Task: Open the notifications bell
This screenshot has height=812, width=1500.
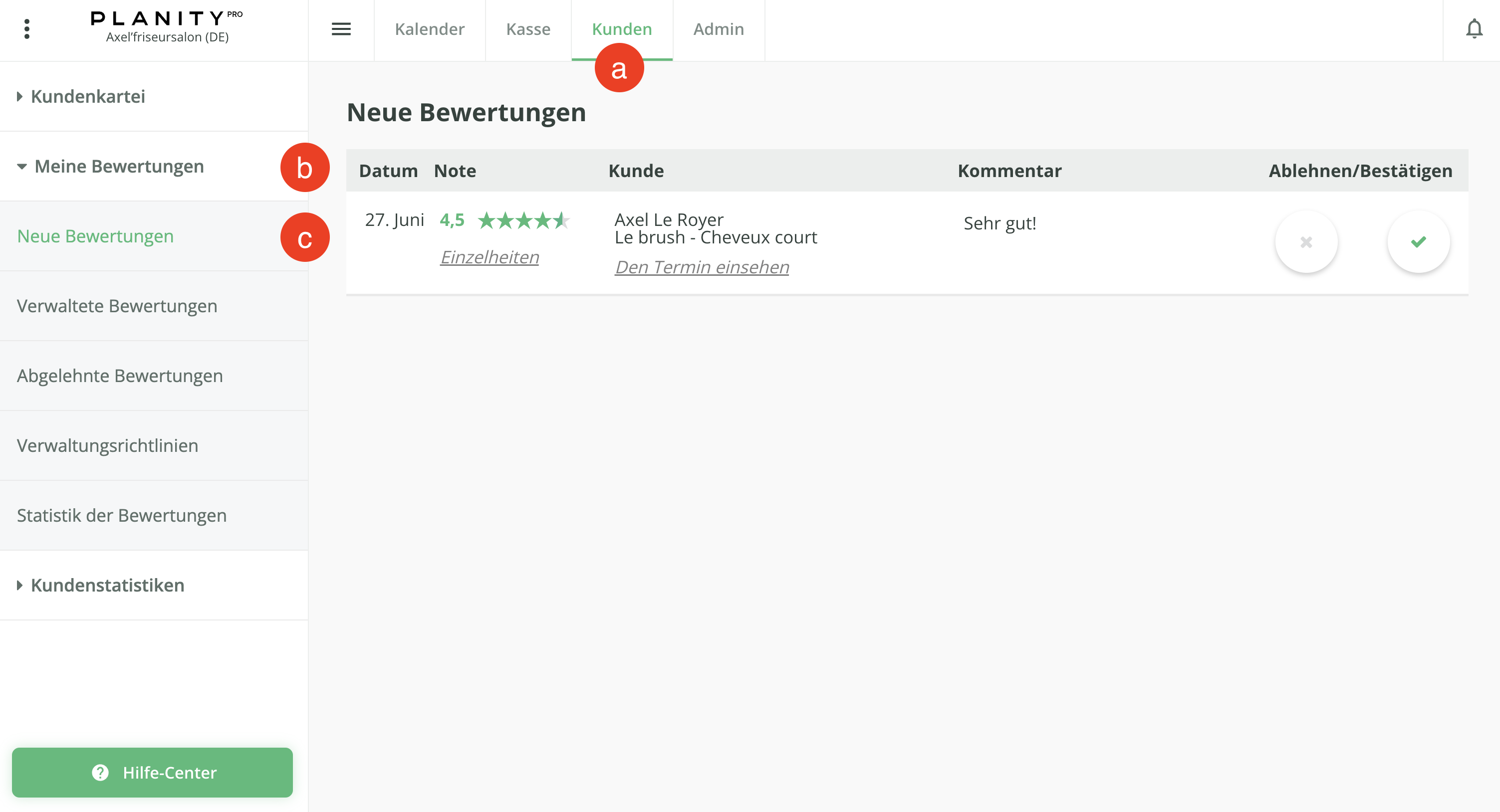Action: pos(1473,29)
